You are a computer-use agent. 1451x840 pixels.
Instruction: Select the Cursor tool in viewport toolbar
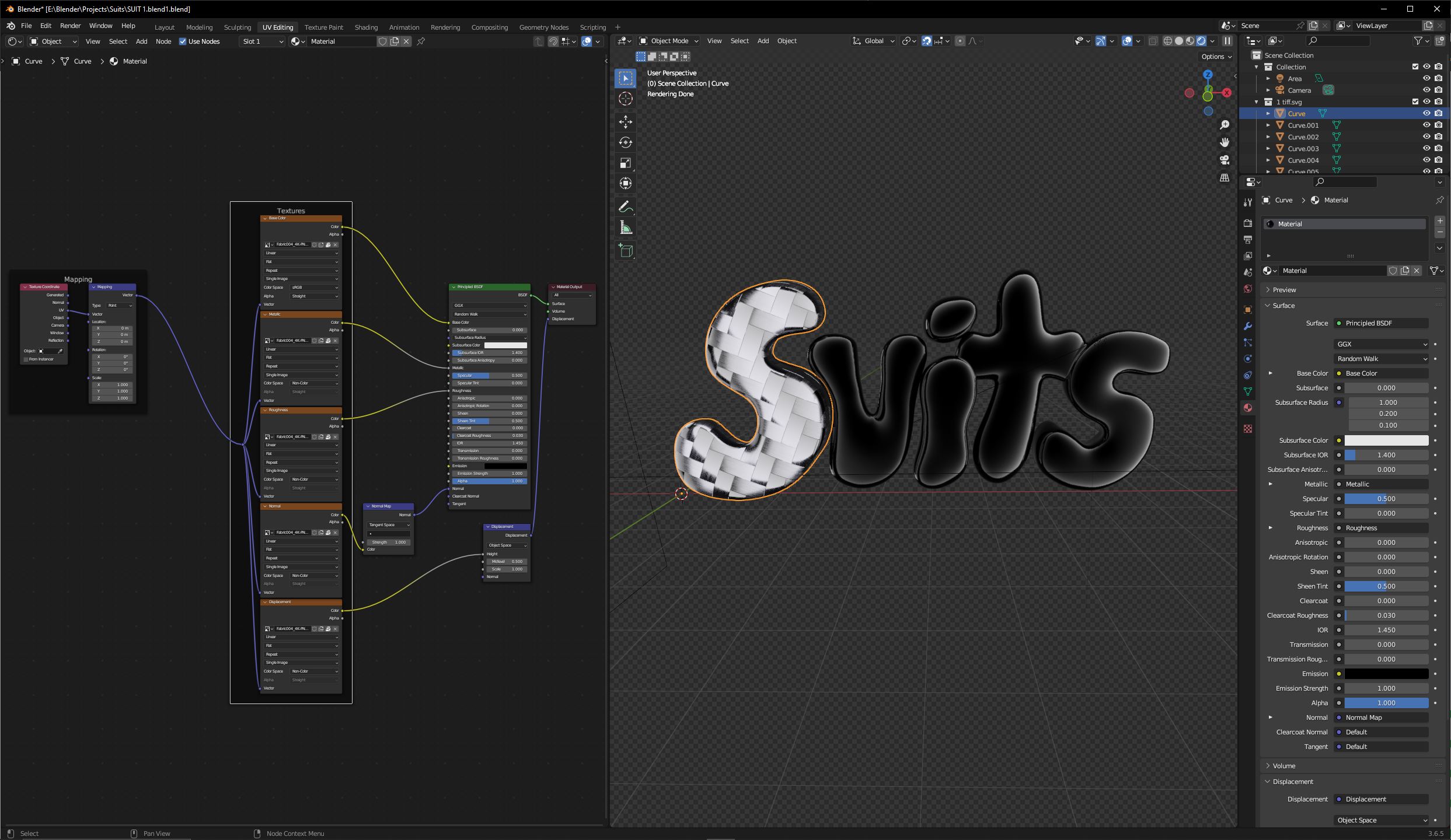pyautogui.click(x=625, y=99)
